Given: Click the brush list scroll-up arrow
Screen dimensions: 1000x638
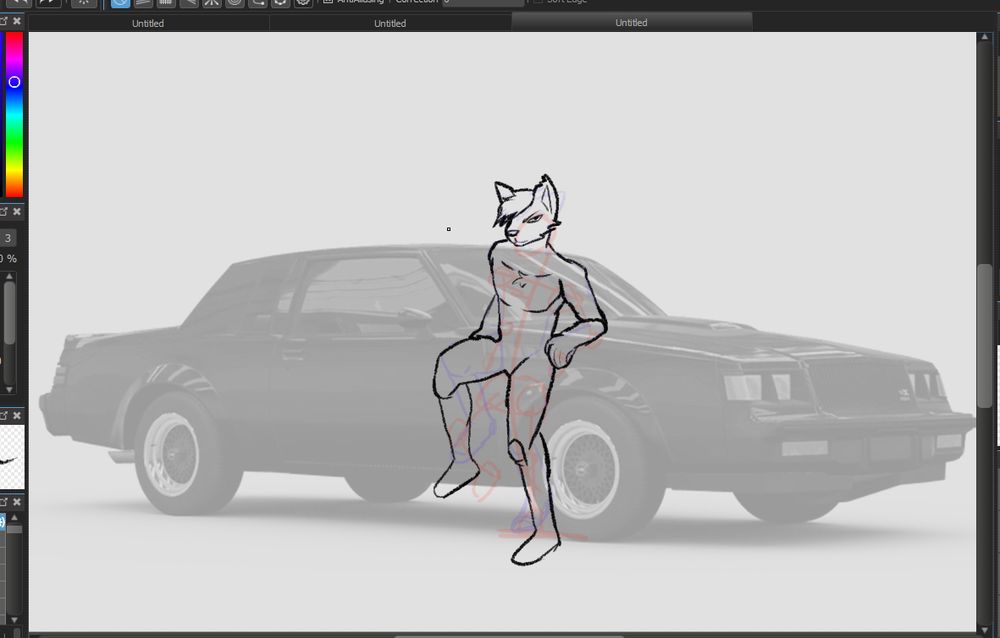Looking at the screenshot, I should [x=14, y=518].
